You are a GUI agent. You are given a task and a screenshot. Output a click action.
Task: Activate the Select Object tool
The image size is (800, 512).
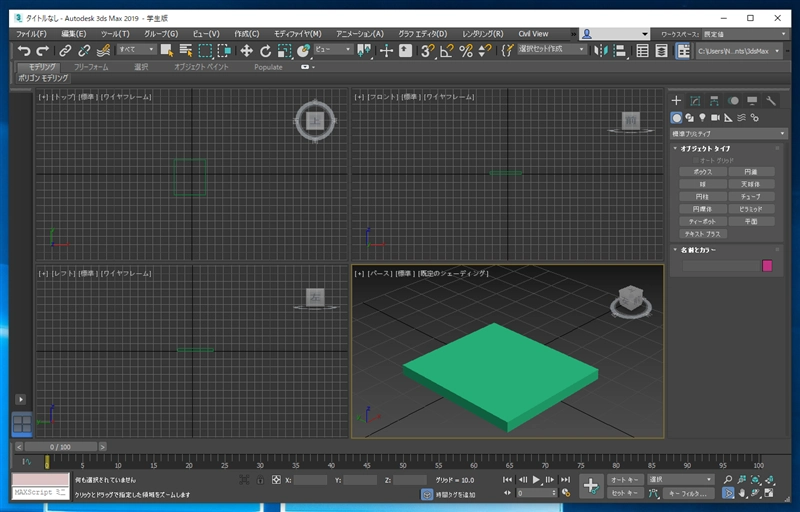pyautogui.click(x=167, y=50)
